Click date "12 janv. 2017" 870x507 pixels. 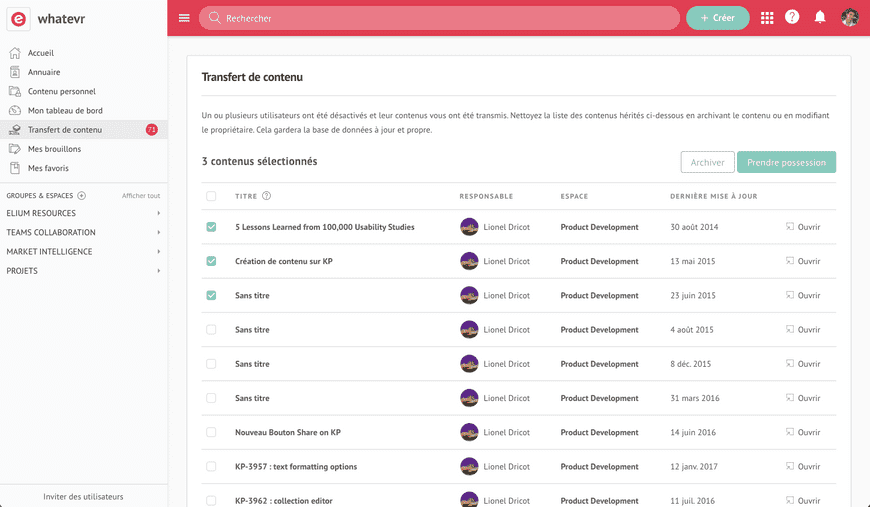(x=694, y=467)
